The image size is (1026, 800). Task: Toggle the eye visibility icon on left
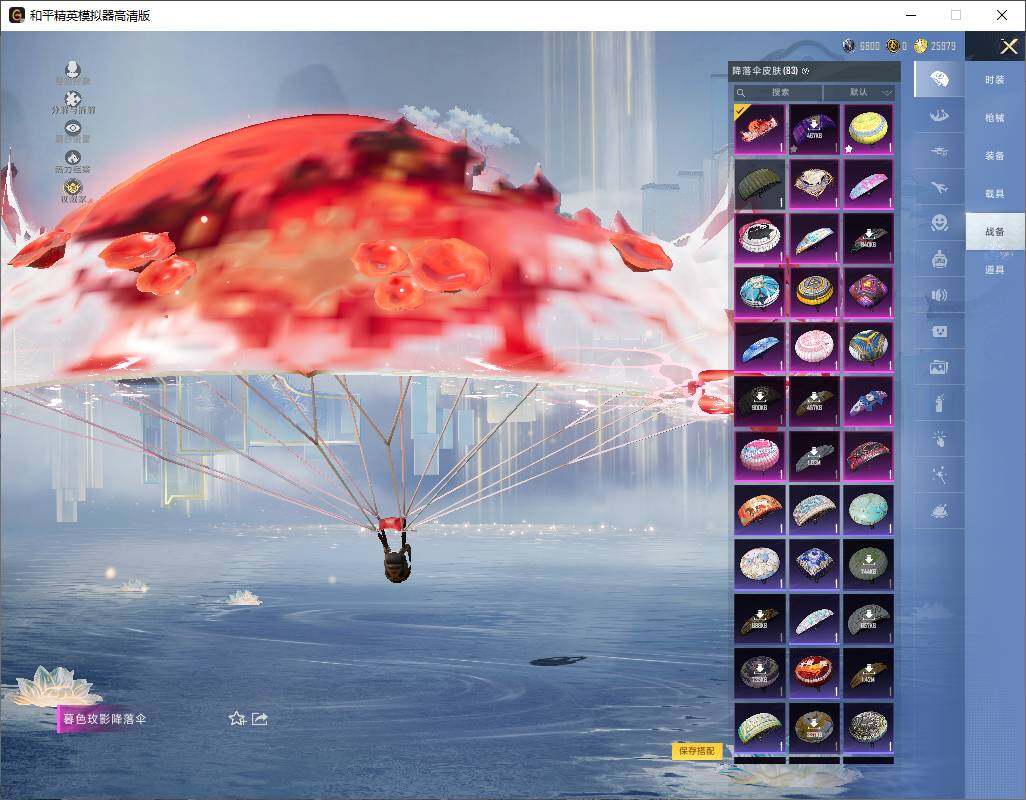tap(73, 128)
